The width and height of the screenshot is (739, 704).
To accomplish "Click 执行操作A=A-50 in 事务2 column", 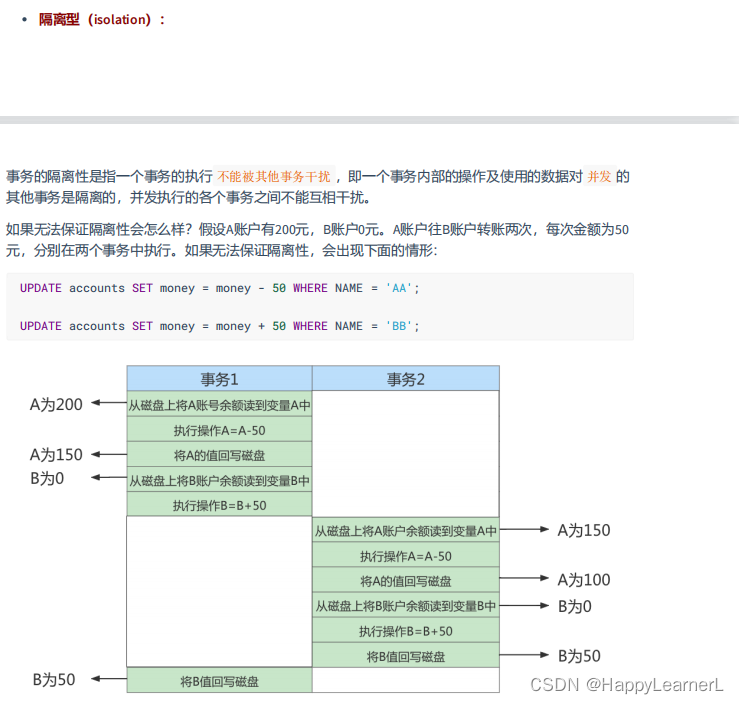I will pos(406,556).
